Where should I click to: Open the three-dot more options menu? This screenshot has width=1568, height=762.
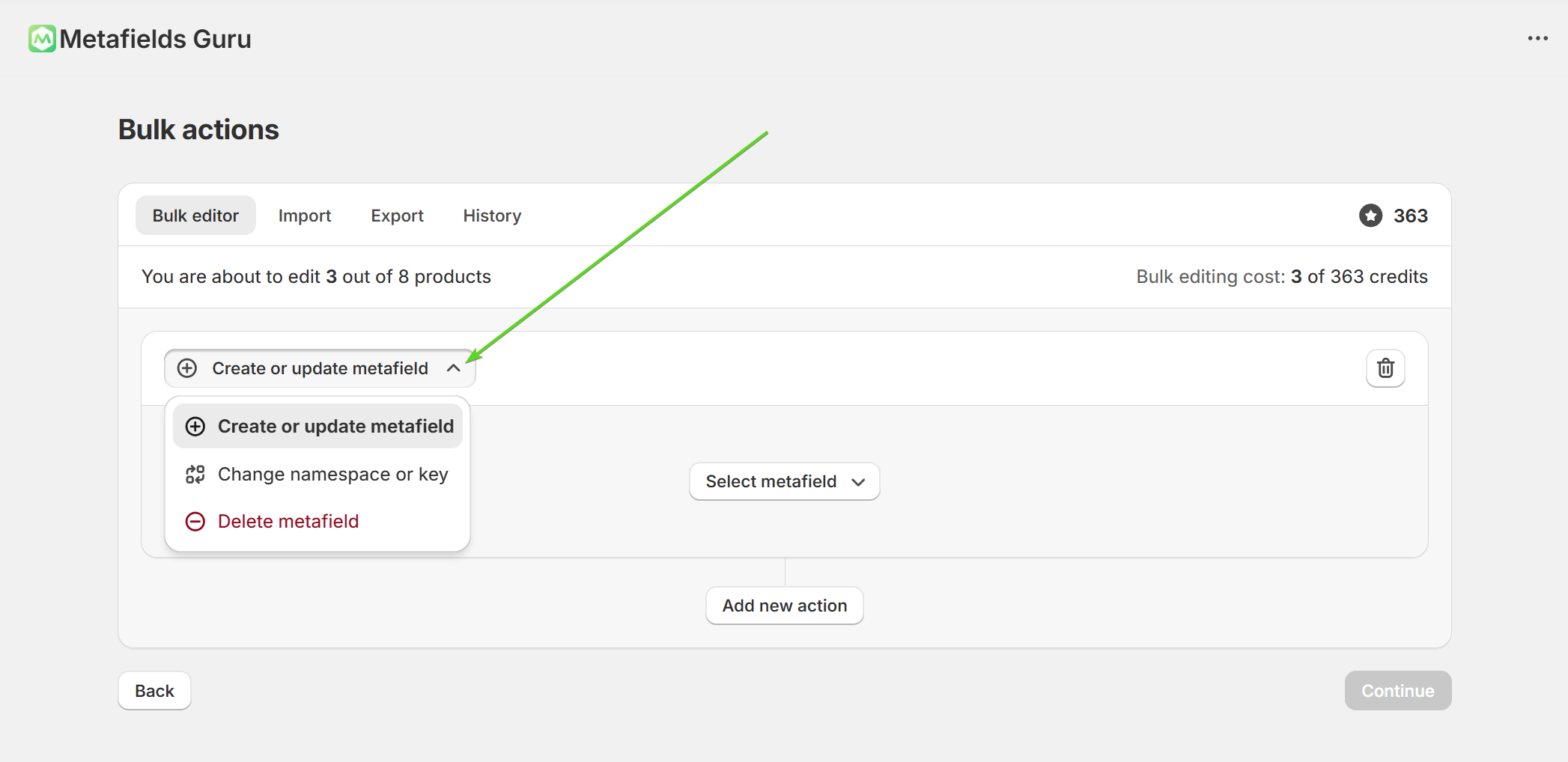[1537, 39]
